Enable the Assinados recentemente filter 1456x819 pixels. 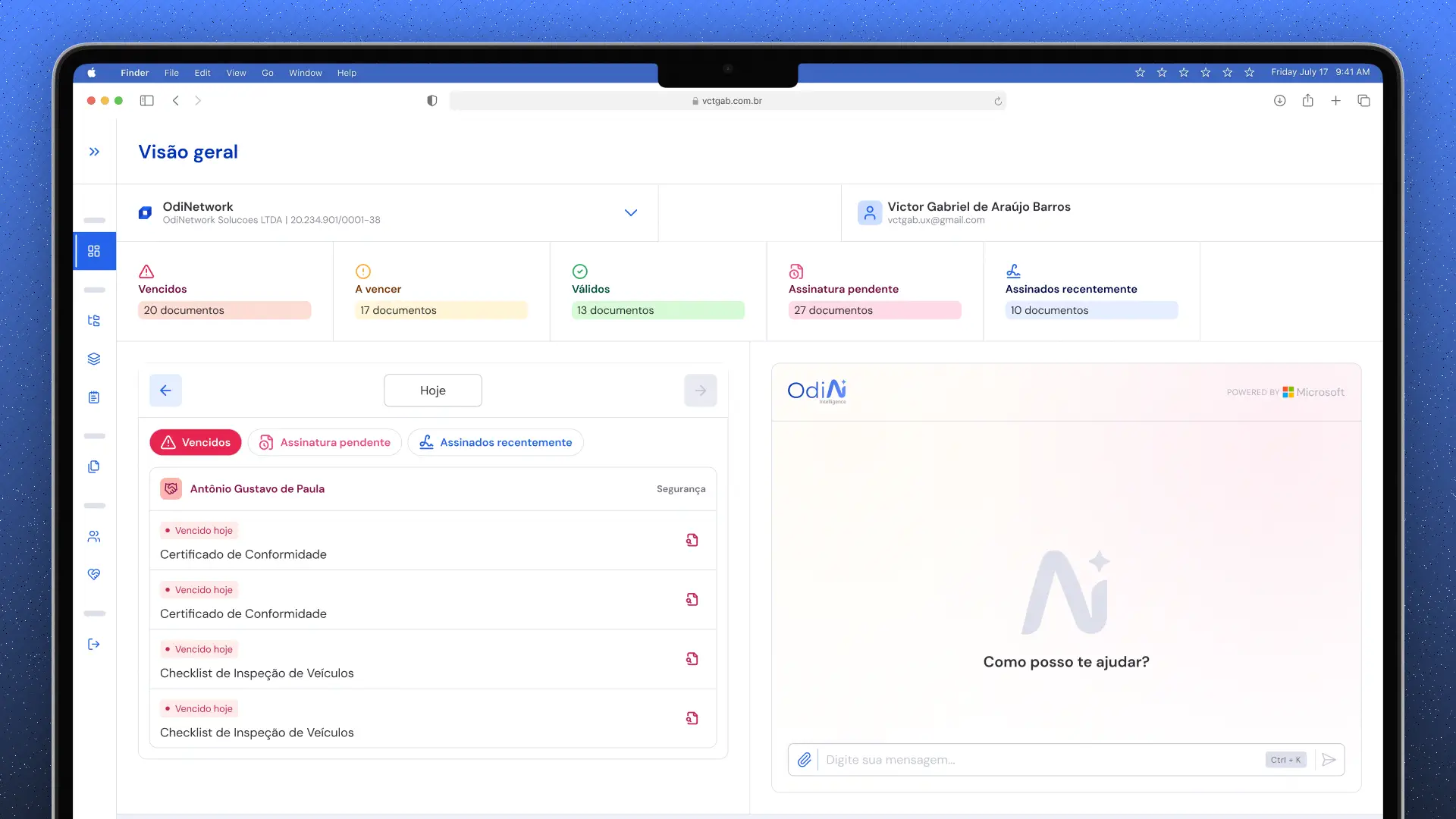pos(495,442)
